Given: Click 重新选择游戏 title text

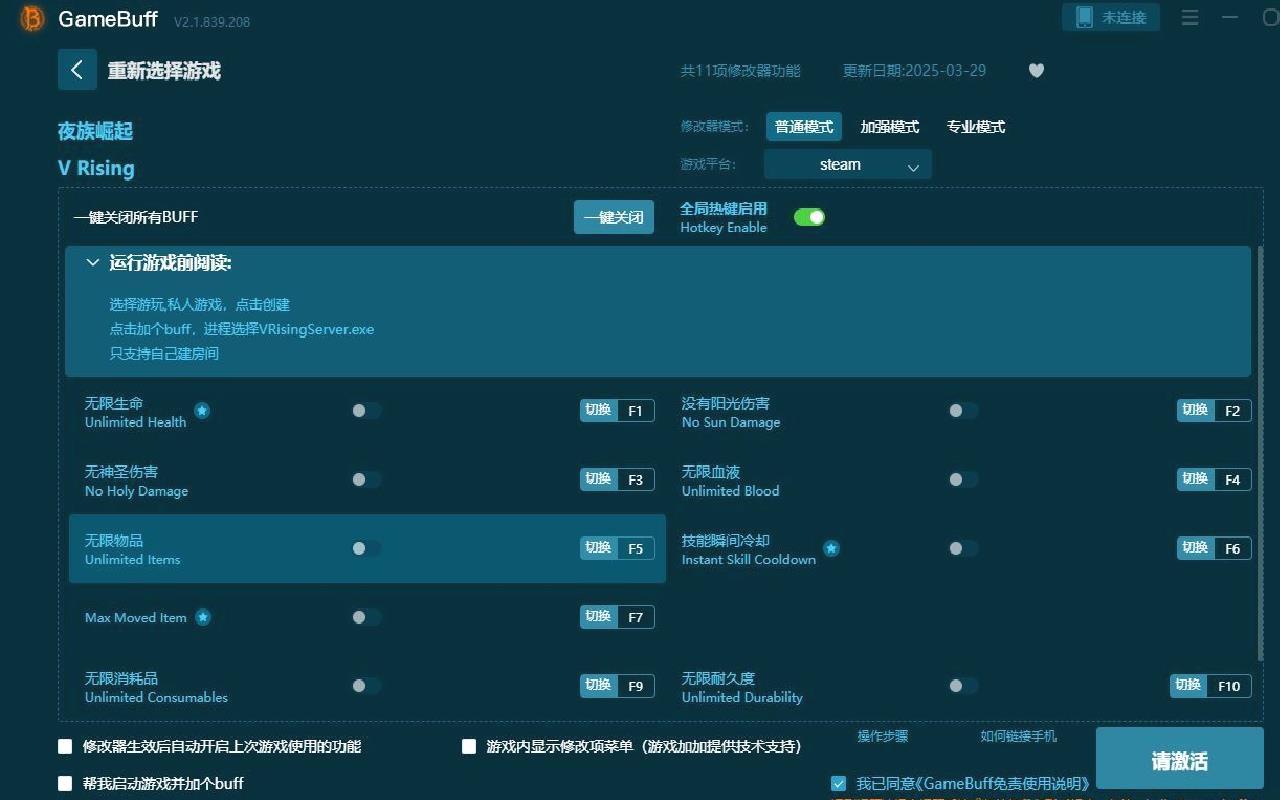Looking at the screenshot, I should [164, 71].
